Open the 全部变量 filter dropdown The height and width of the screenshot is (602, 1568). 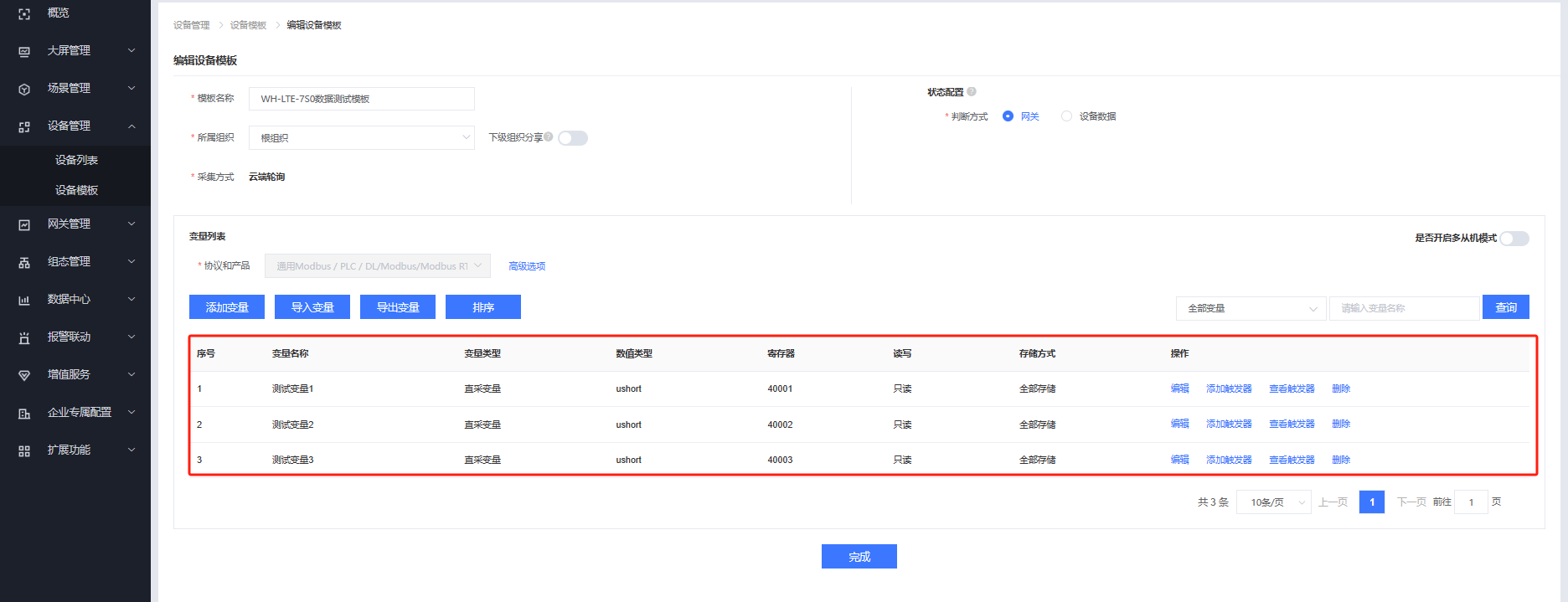[1251, 308]
